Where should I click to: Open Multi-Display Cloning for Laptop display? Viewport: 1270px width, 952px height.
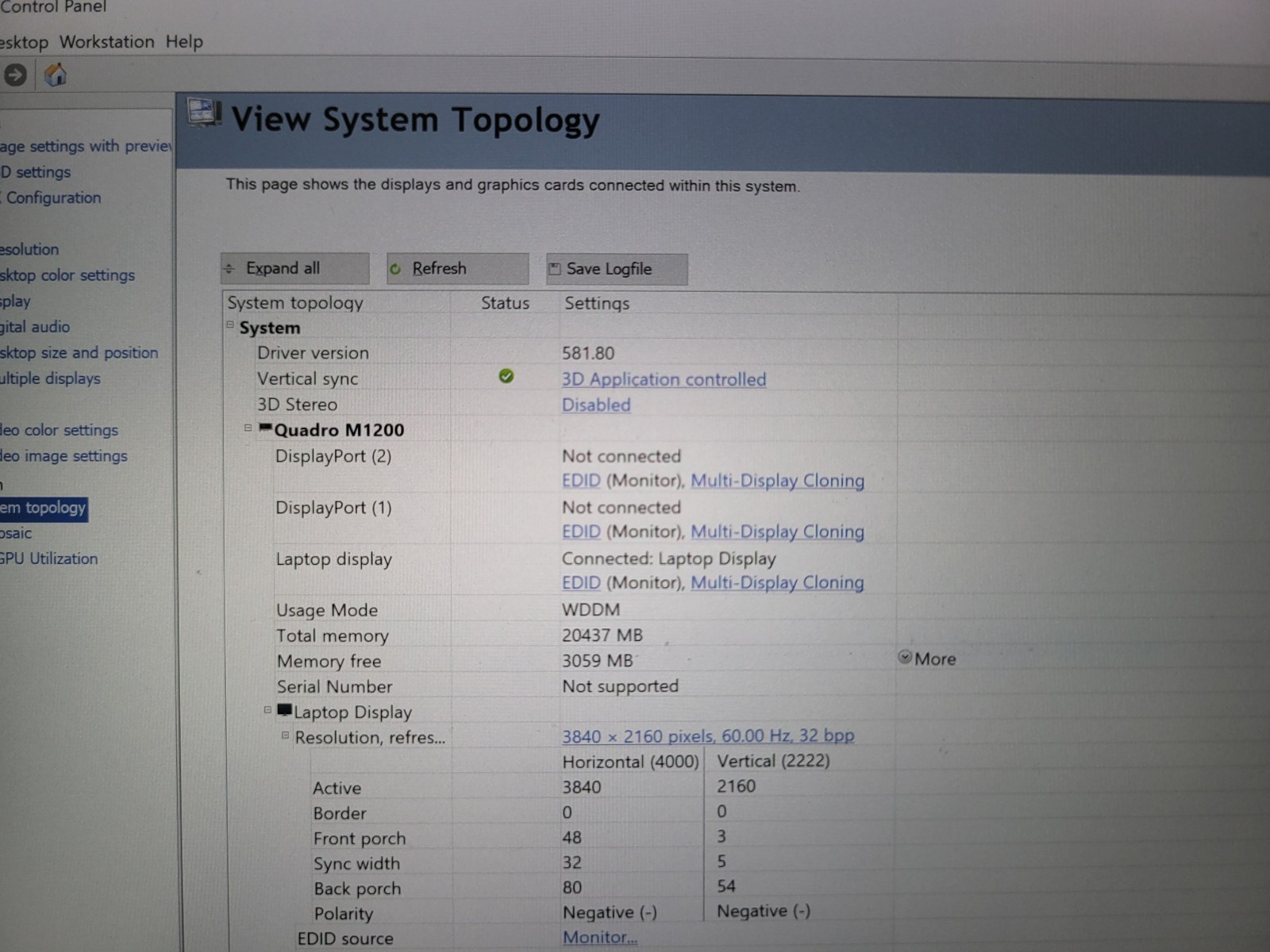pos(777,582)
